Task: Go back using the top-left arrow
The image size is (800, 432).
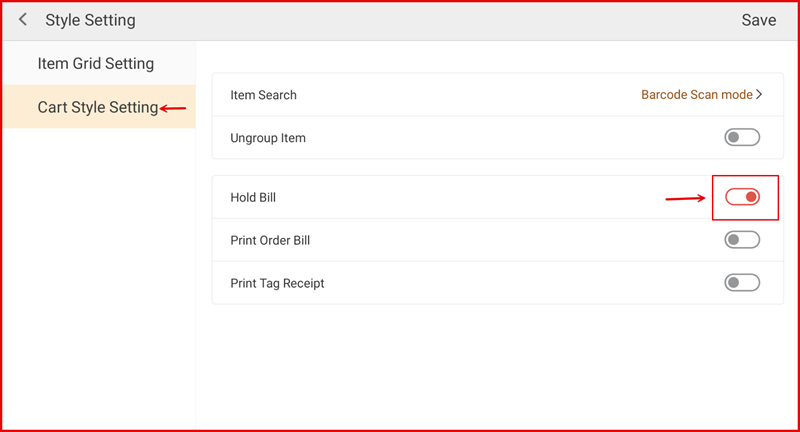Action: [23, 20]
